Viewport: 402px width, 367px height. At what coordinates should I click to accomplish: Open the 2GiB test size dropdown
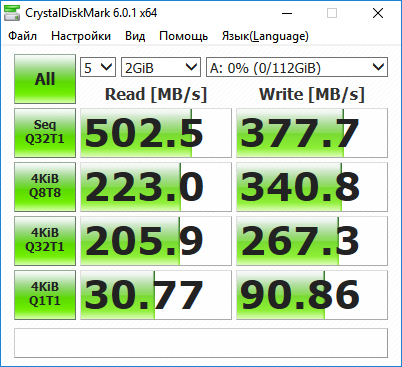pyautogui.click(x=161, y=67)
